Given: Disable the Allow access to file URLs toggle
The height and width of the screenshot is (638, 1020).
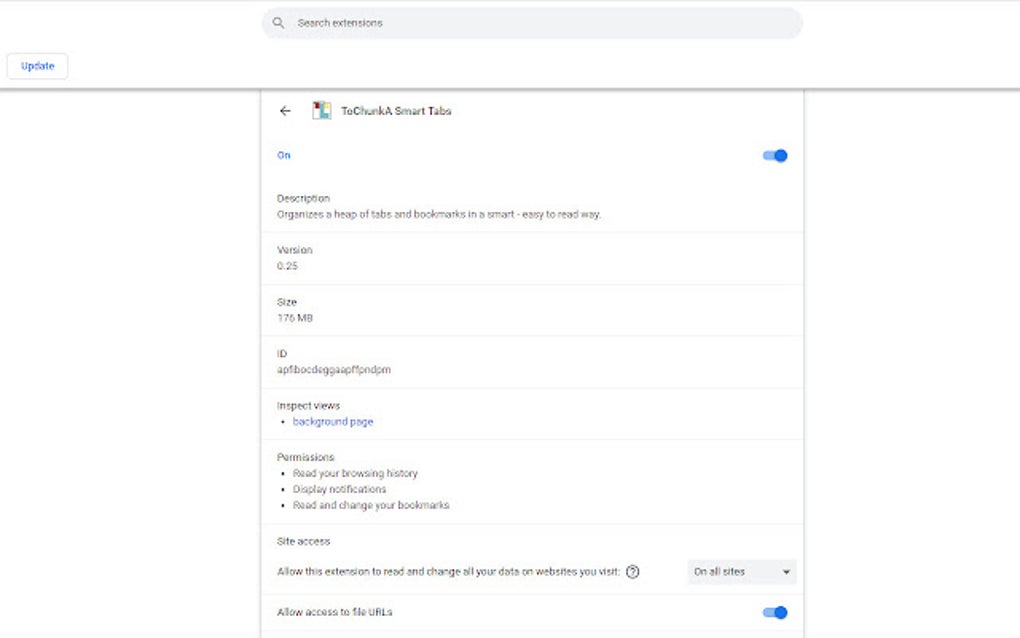Looking at the screenshot, I should click(x=775, y=612).
